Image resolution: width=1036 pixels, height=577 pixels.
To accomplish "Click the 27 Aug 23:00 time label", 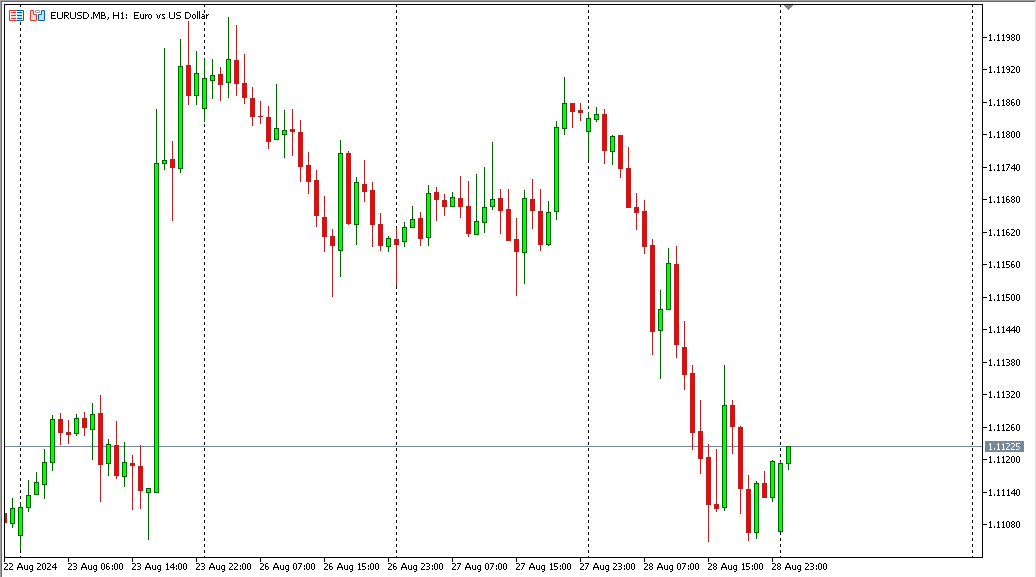I will (x=608, y=566).
